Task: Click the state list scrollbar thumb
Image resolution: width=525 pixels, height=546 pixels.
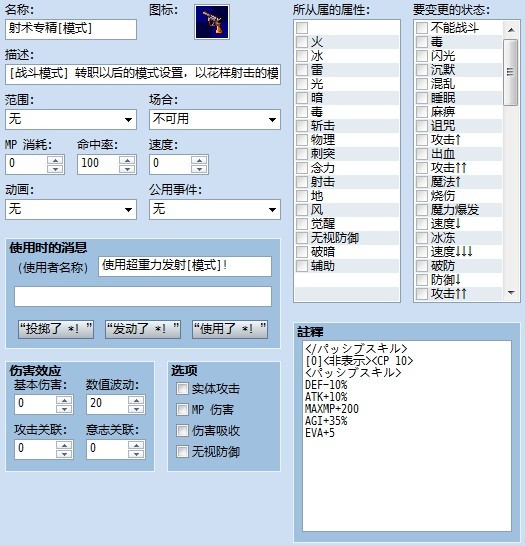Action: tap(511, 72)
